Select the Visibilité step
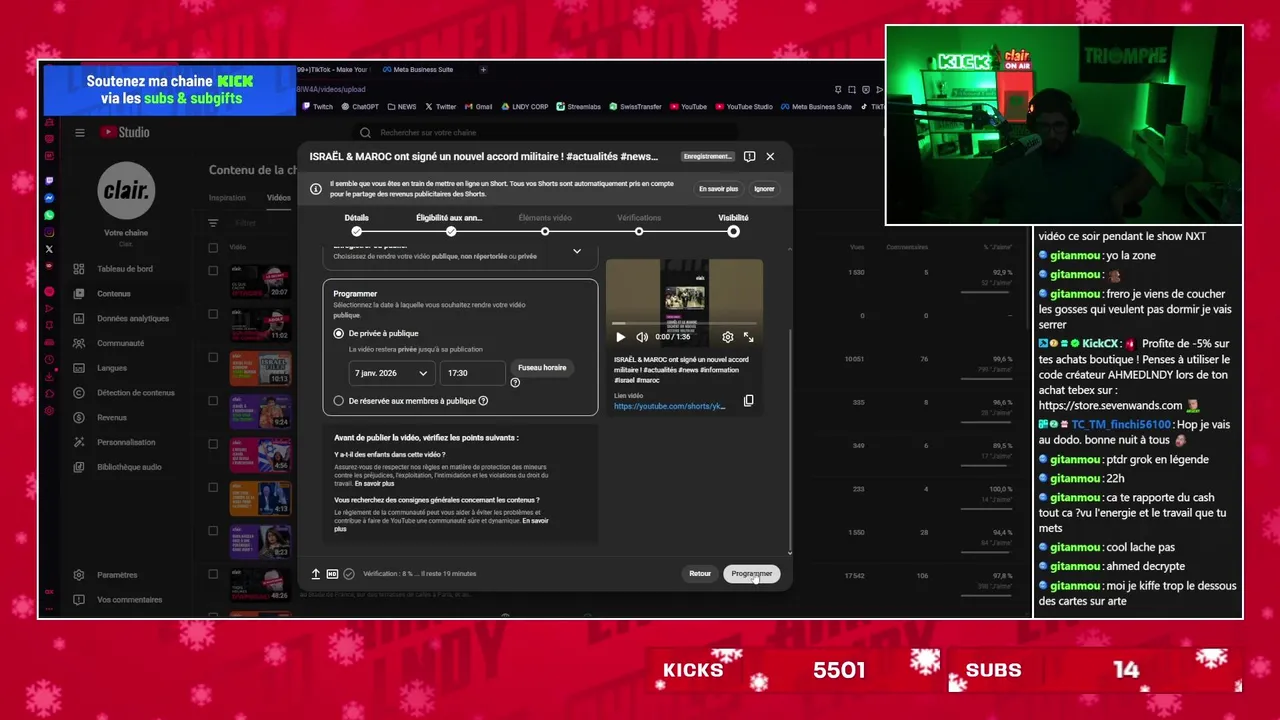This screenshot has width=1280, height=720. [733, 224]
